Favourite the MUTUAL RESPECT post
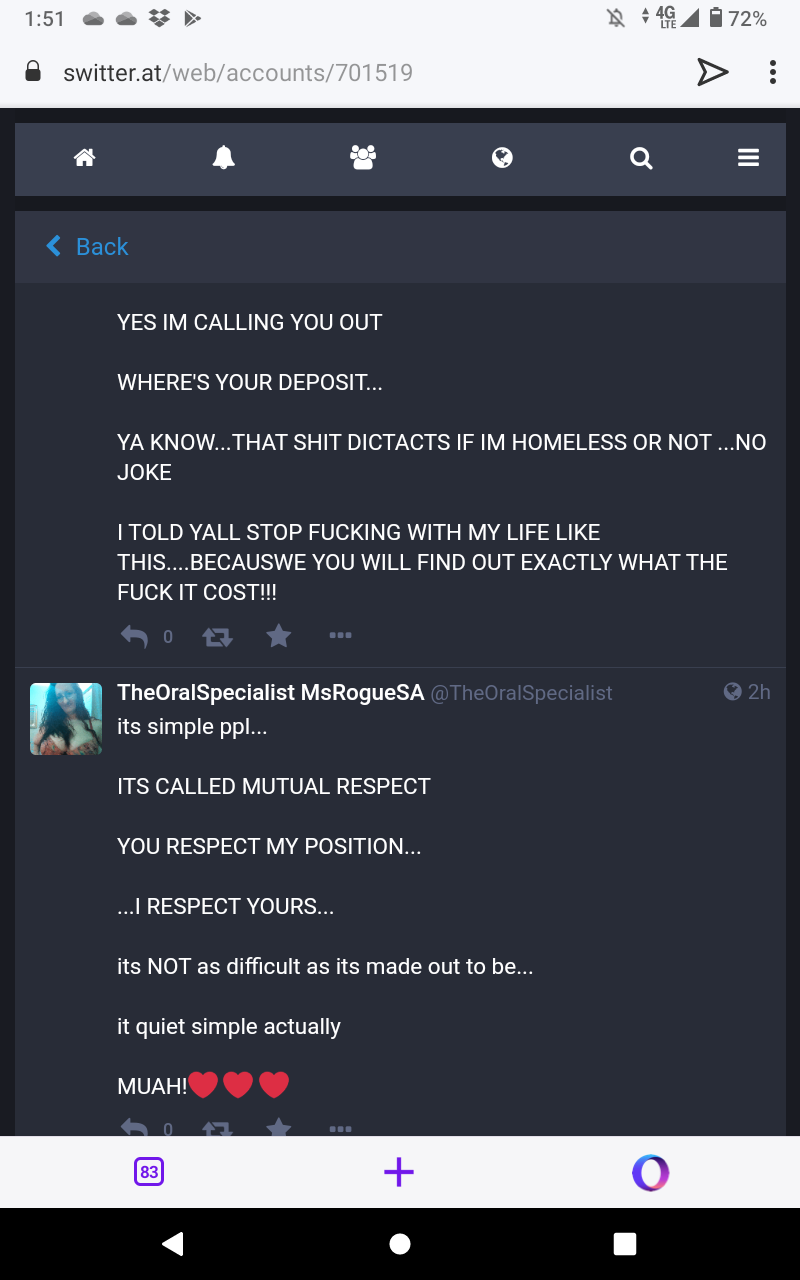Viewport: 800px width, 1280px height. (x=279, y=1128)
